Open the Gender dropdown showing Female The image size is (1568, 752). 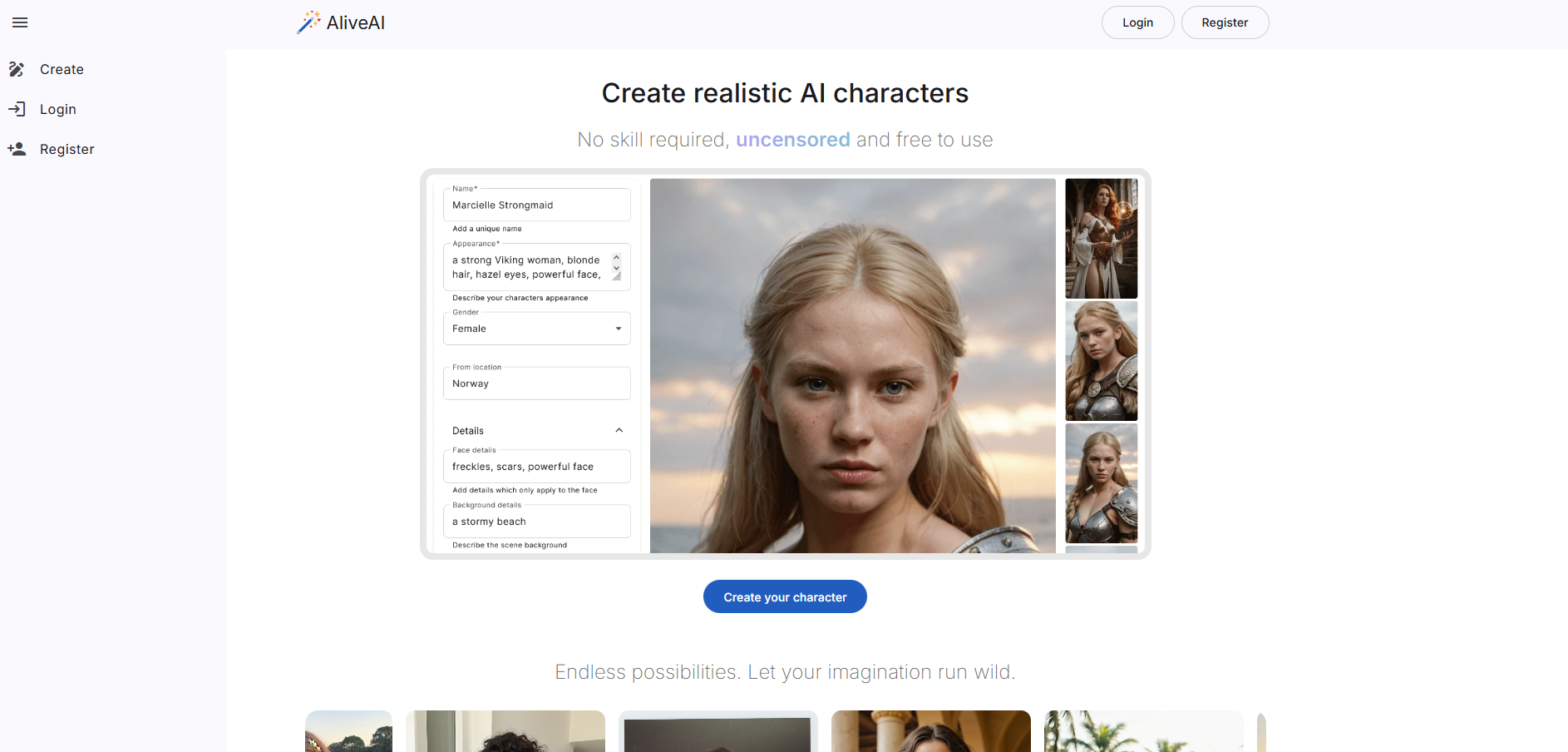coord(536,329)
